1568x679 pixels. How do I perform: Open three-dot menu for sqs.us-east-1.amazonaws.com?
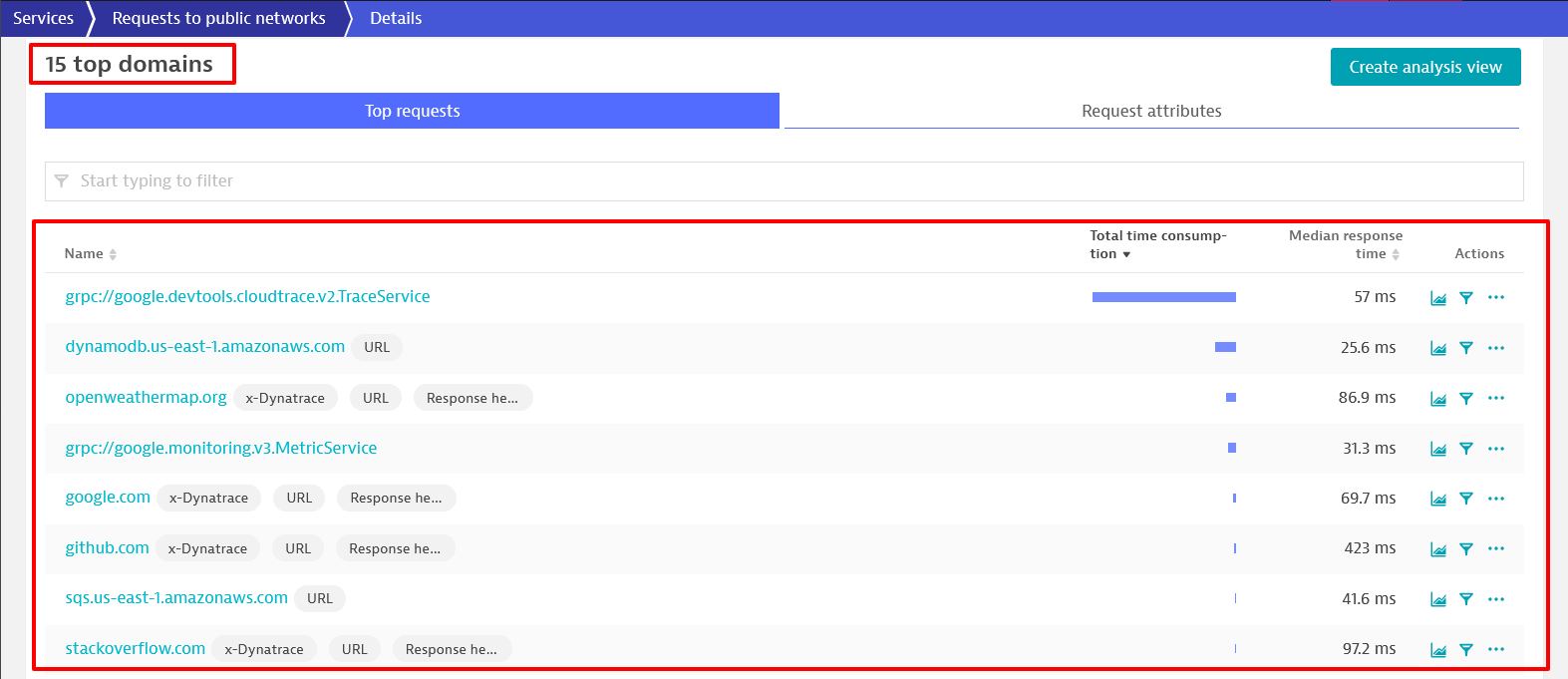pos(1495,599)
